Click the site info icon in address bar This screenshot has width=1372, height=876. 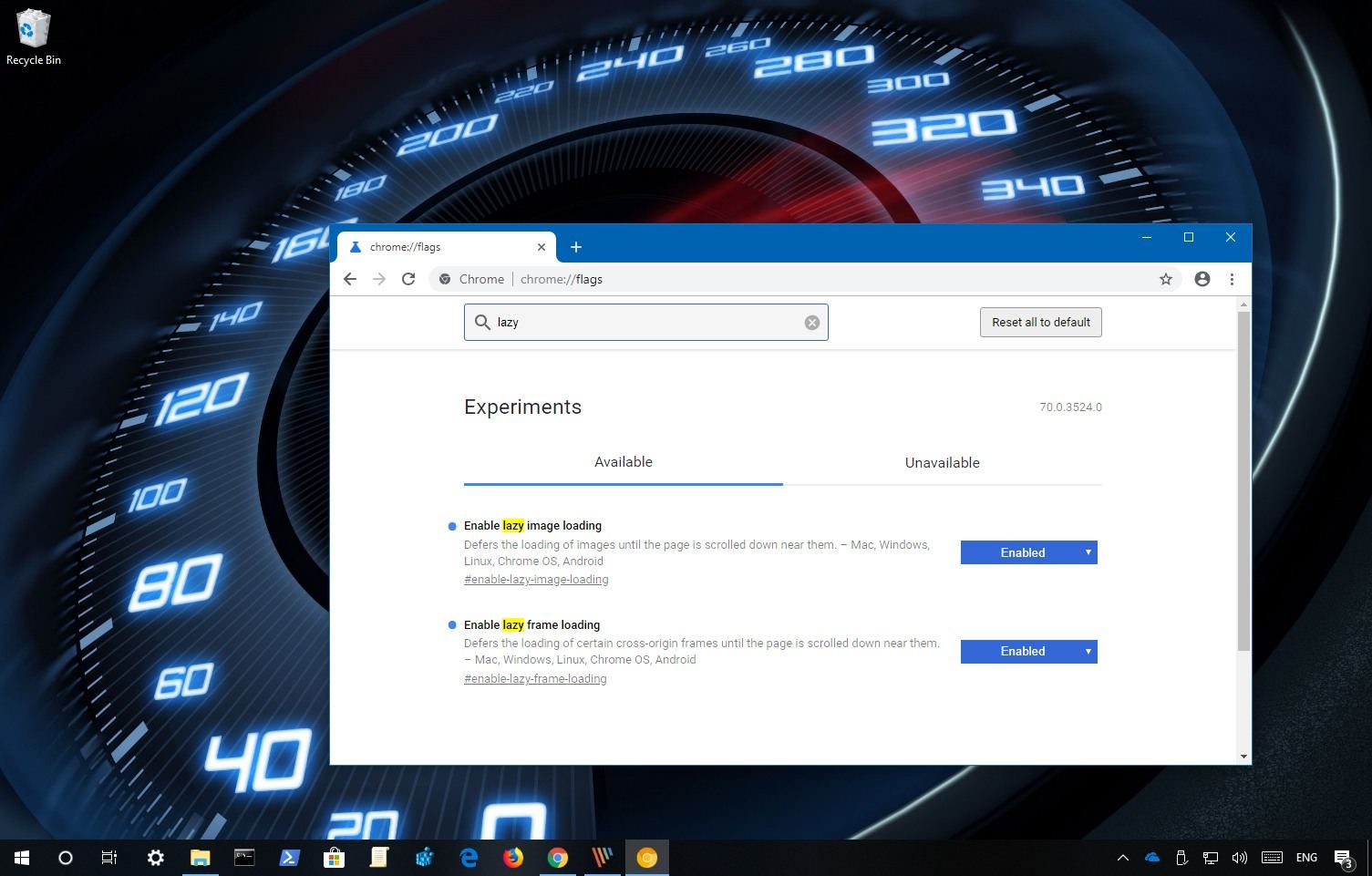(445, 279)
